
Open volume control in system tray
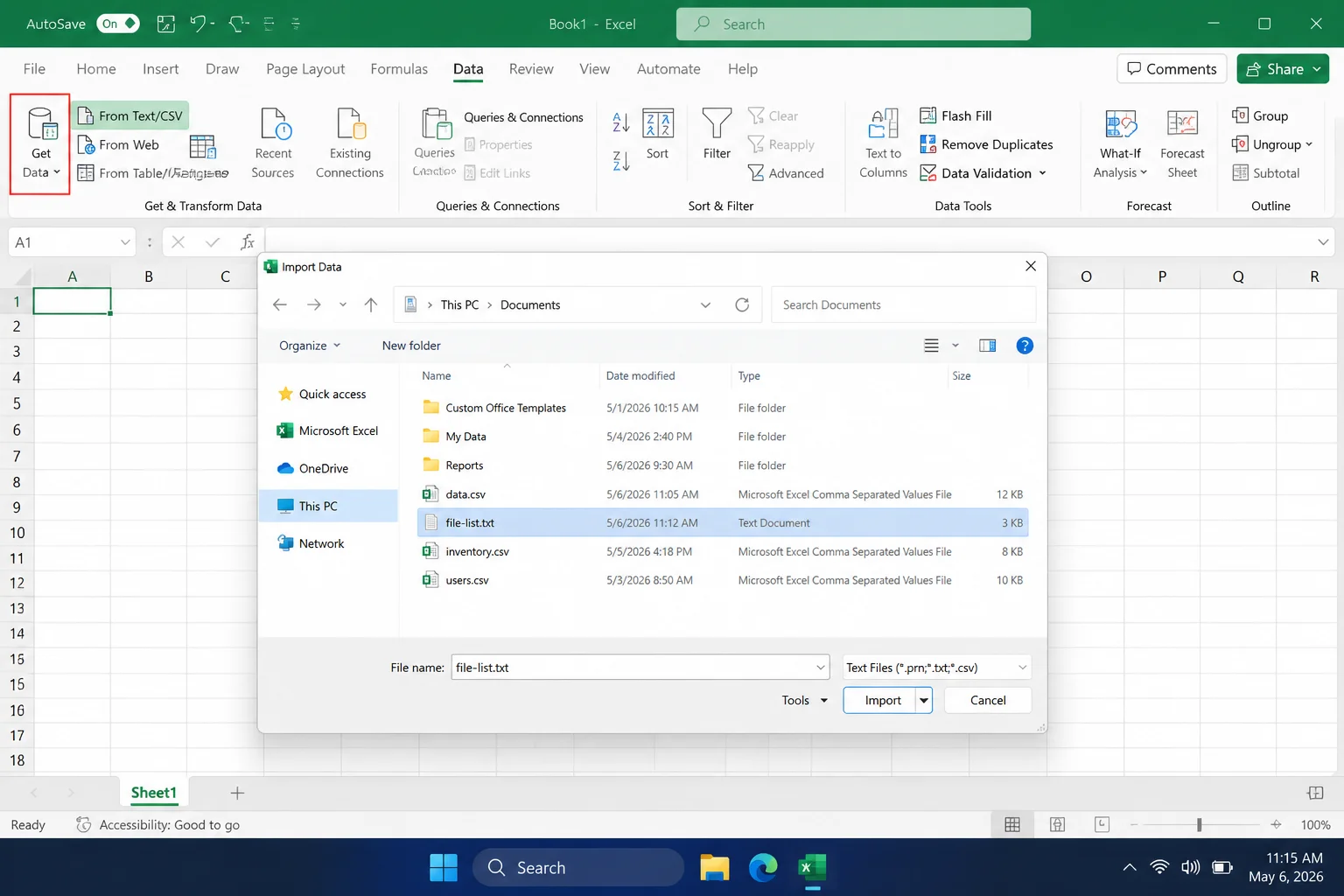(x=1190, y=867)
